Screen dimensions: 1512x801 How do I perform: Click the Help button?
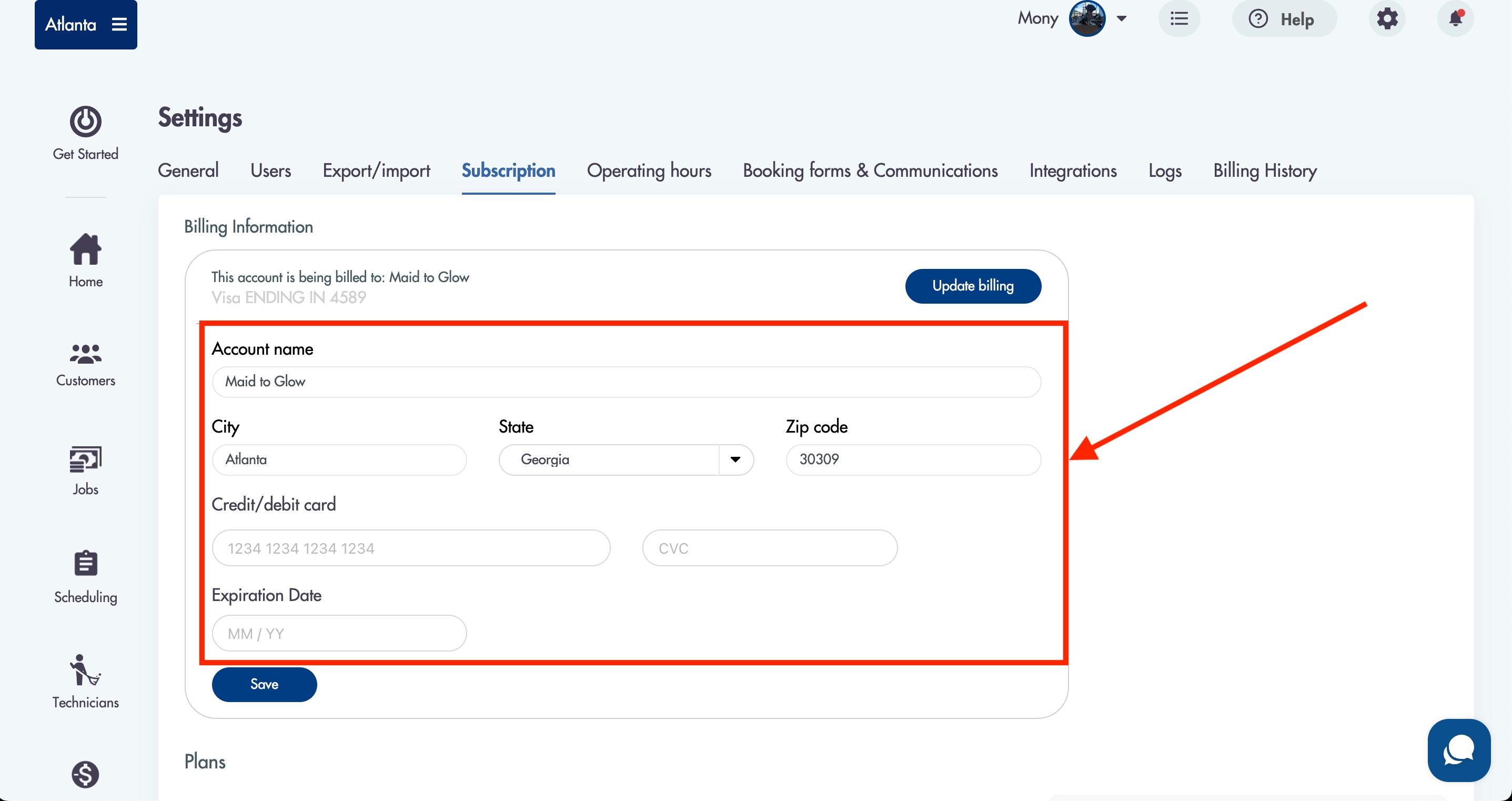click(x=1284, y=19)
